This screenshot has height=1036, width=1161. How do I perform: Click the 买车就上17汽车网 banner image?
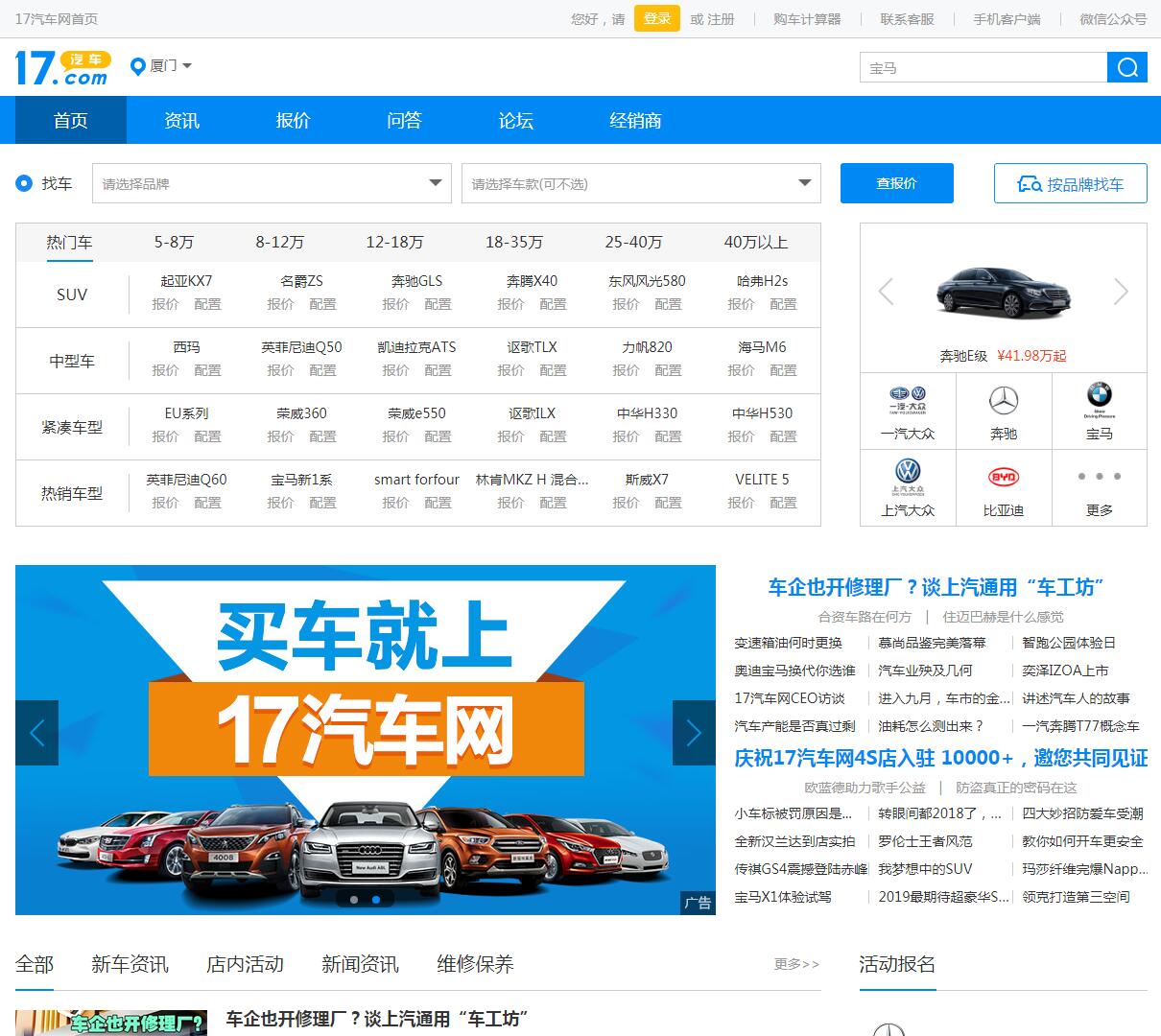tap(366, 739)
